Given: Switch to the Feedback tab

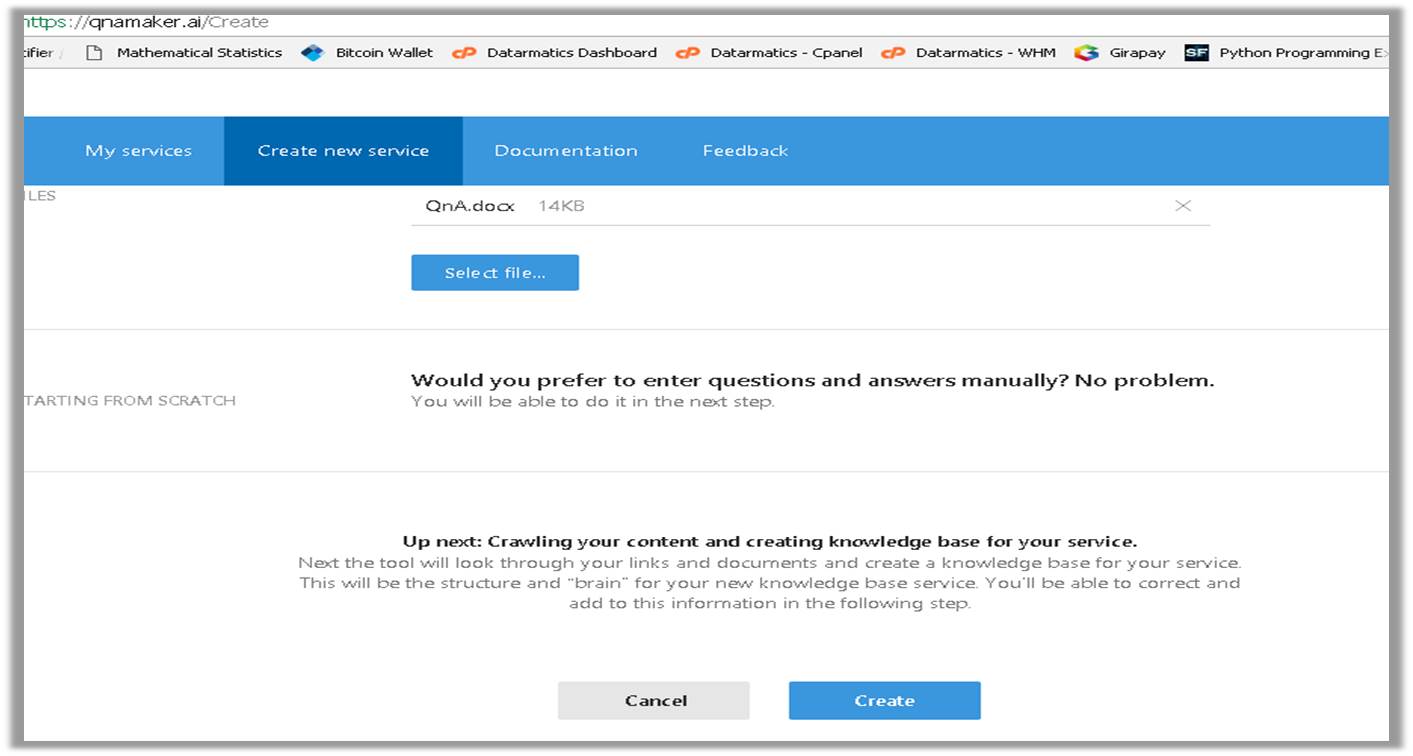Looking at the screenshot, I should 745,151.
